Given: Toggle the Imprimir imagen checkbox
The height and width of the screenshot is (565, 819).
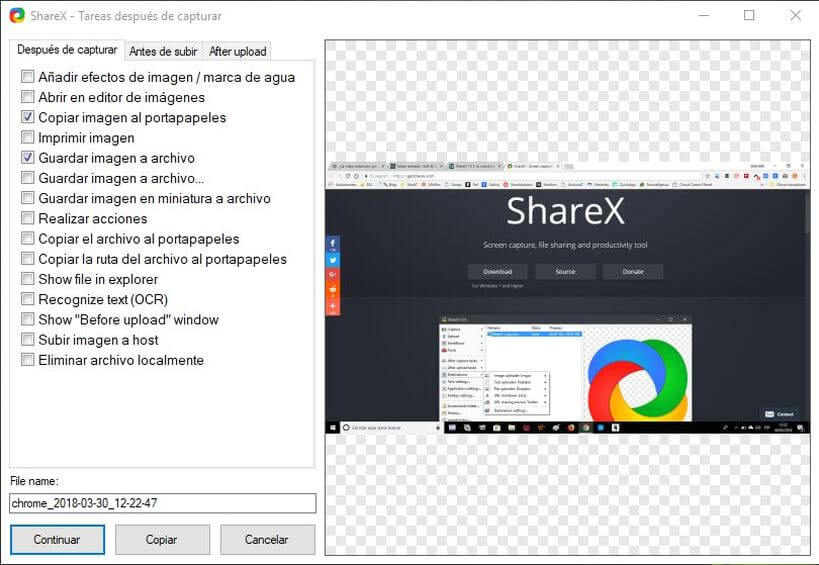Looking at the screenshot, I should tap(28, 137).
